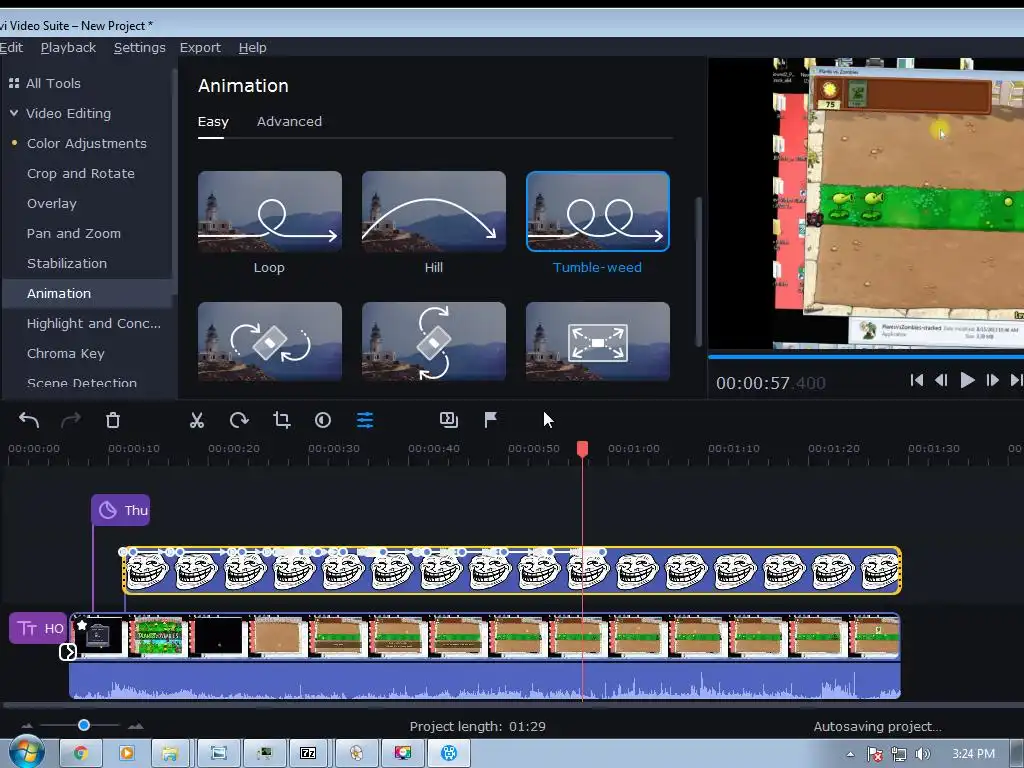Open Chrome from the taskbar
Viewport: 1024px width, 768px height.
tap(80, 753)
